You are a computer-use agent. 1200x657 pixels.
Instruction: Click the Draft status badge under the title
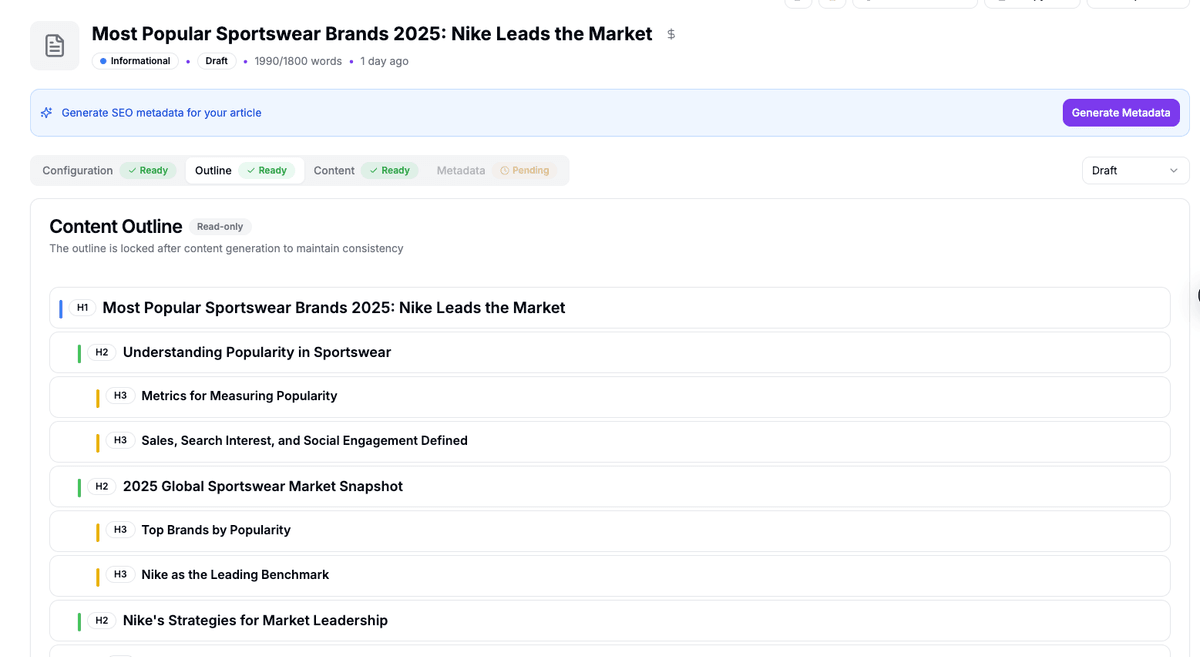pos(216,61)
